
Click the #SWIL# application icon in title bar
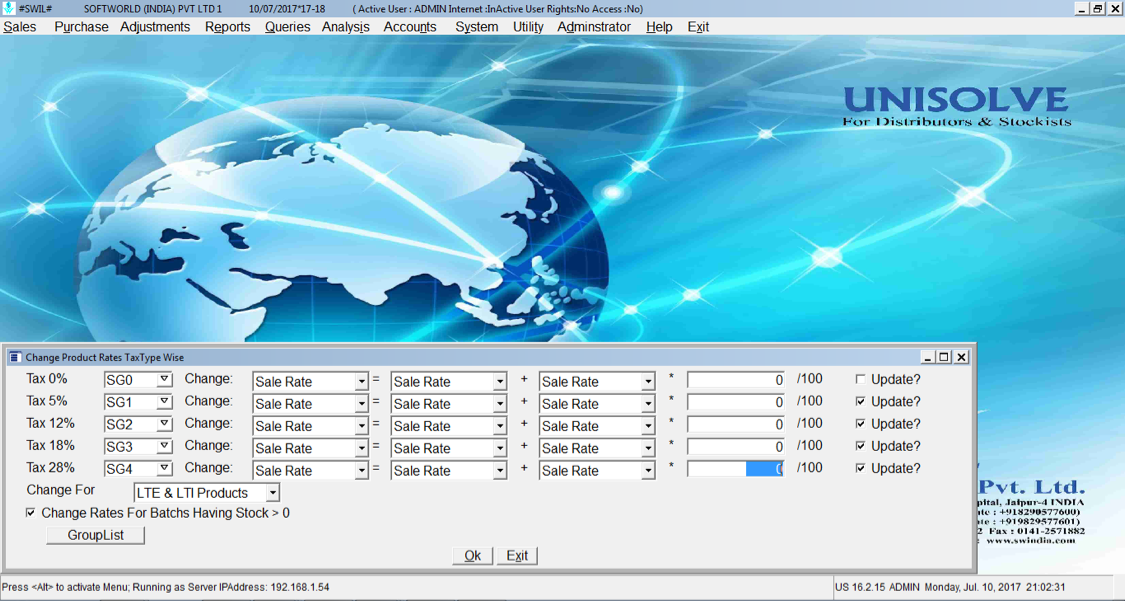pos(9,9)
